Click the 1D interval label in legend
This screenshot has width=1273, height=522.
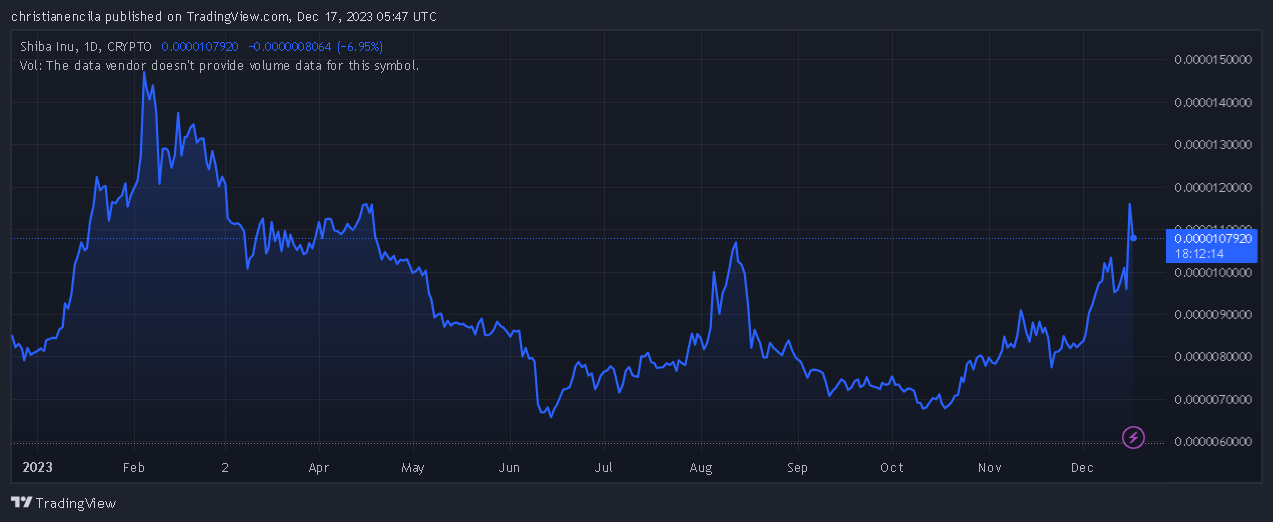92,47
